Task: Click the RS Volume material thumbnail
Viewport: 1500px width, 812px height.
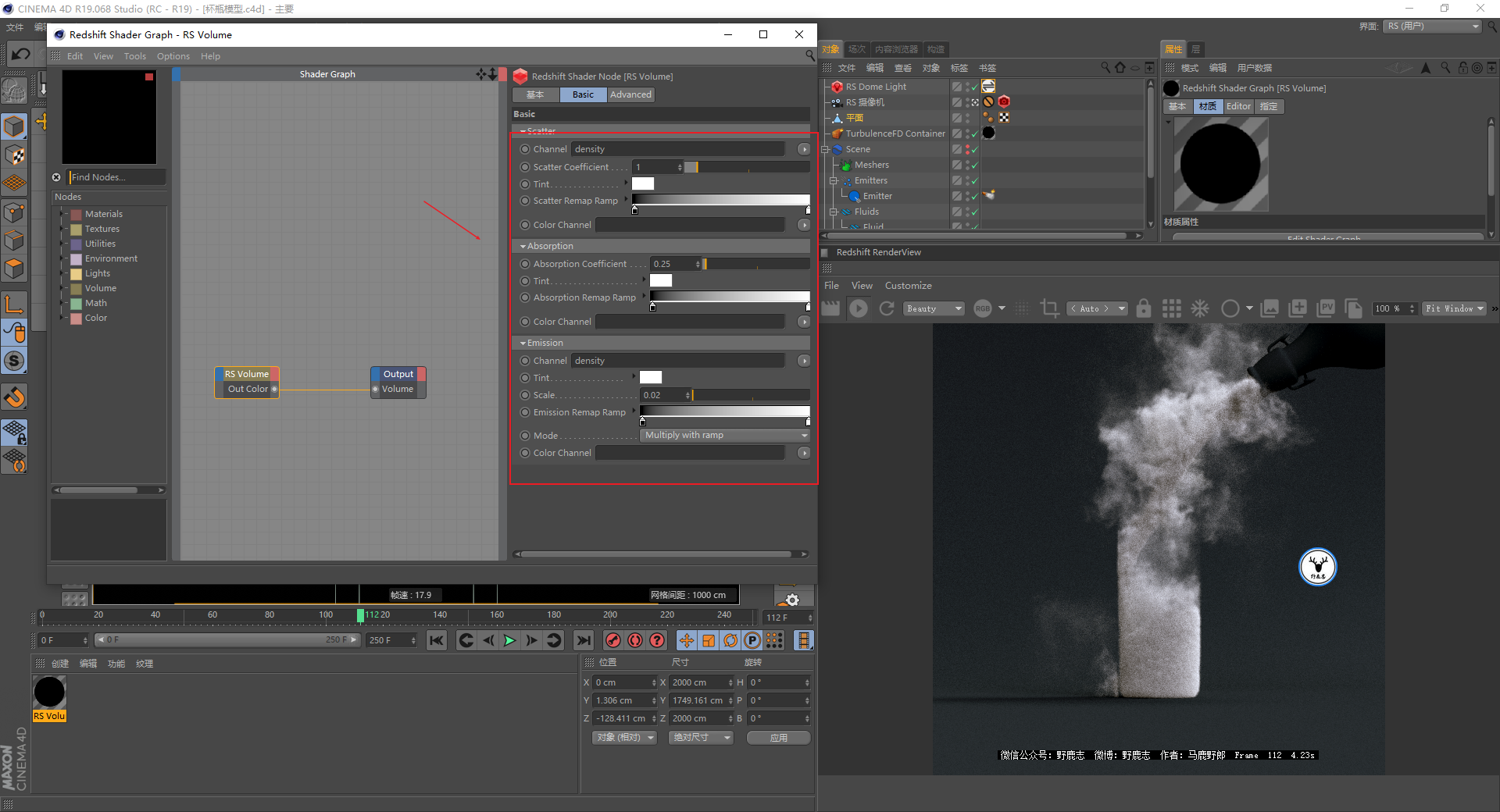Action: pyautogui.click(x=49, y=693)
